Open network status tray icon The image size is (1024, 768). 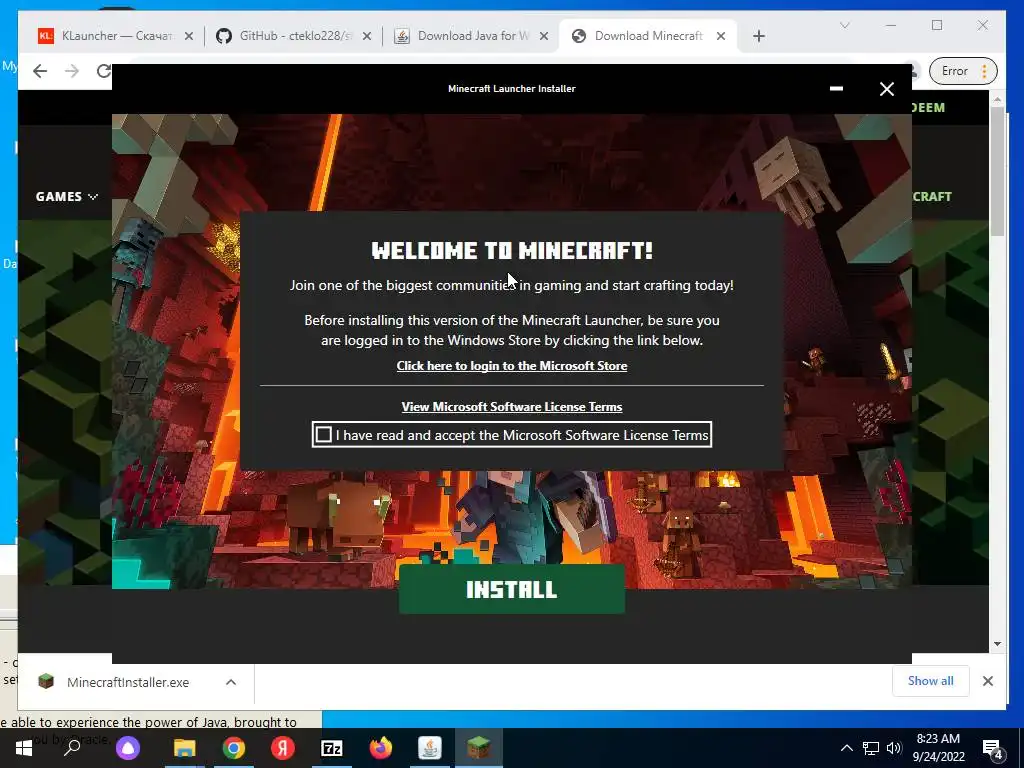tap(871, 748)
